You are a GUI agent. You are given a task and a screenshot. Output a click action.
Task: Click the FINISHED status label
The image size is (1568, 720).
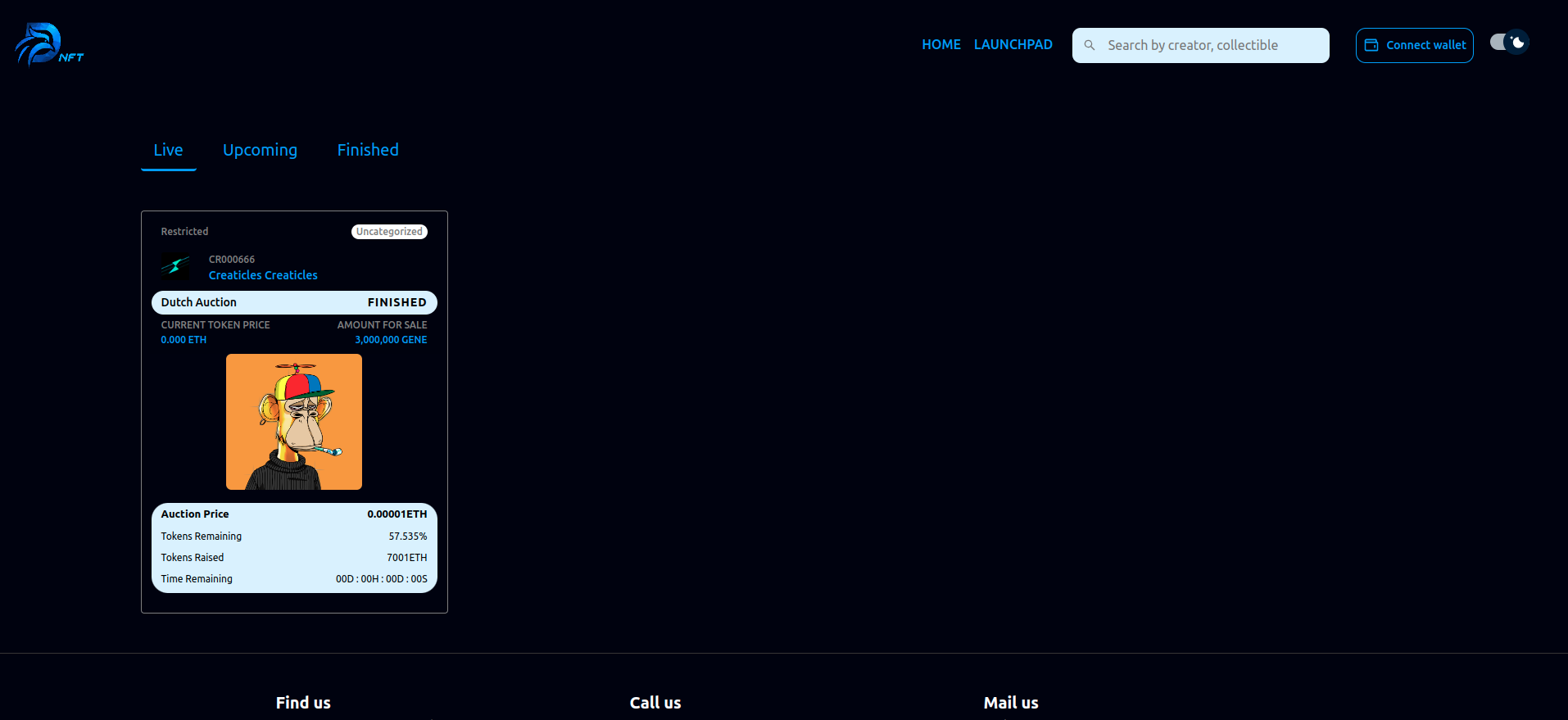click(397, 302)
